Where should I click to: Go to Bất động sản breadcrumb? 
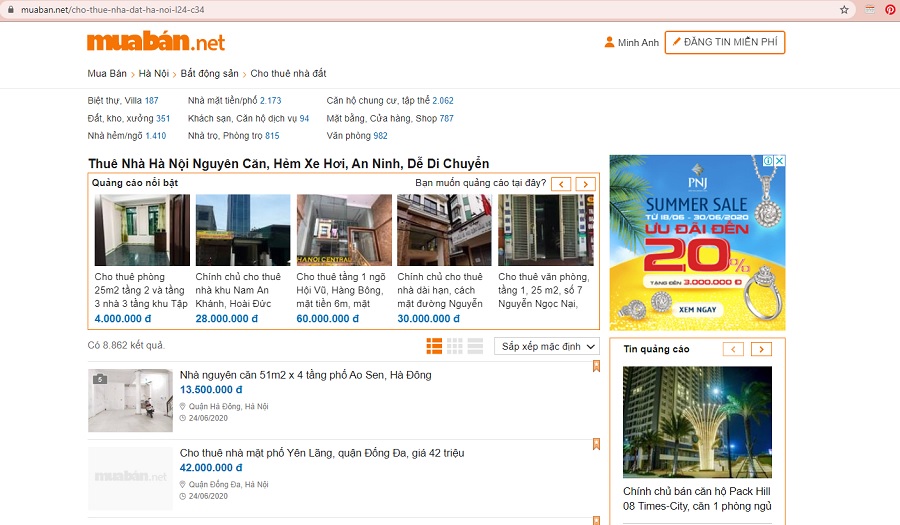pyautogui.click(x=210, y=73)
